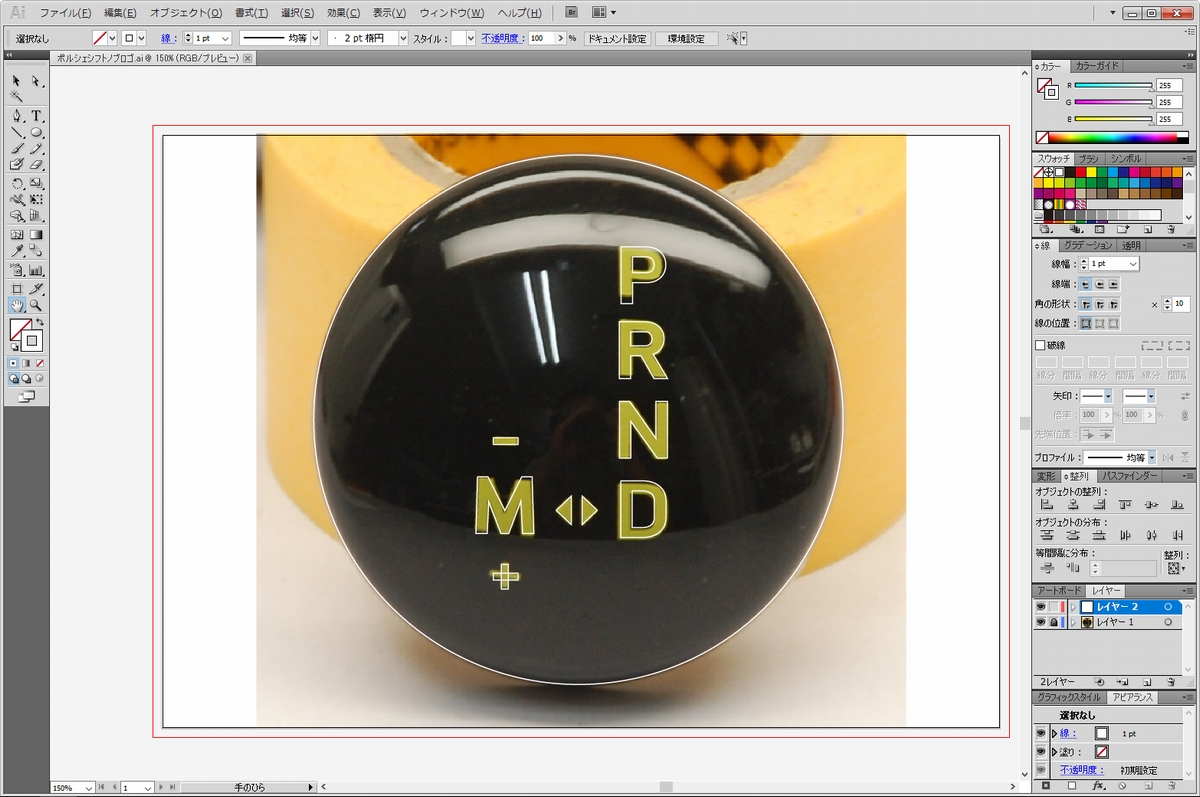Switch to the グラデーション panel tab
The width and height of the screenshot is (1200, 797).
coord(1087,245)
